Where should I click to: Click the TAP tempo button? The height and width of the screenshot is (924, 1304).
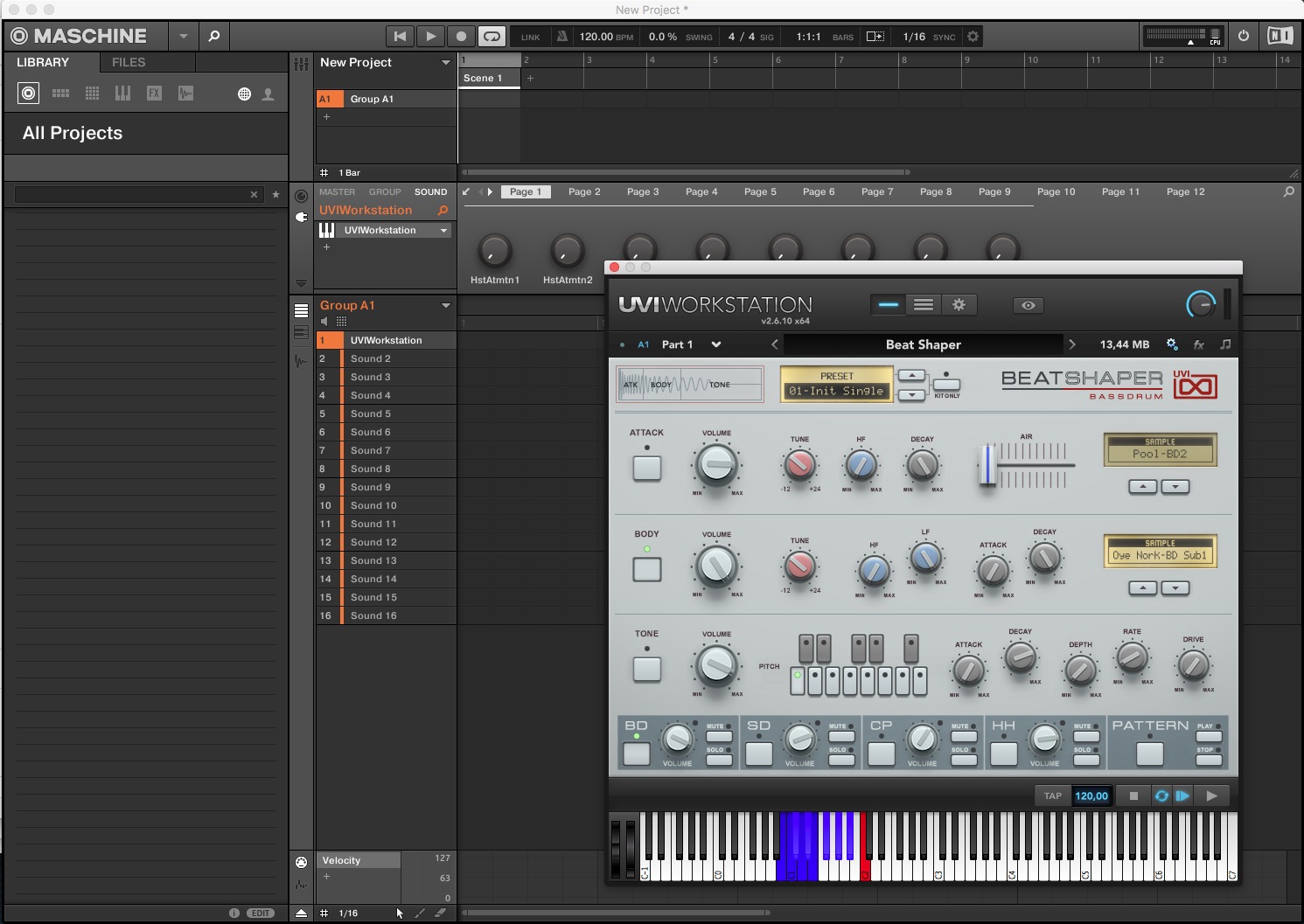1053,795
